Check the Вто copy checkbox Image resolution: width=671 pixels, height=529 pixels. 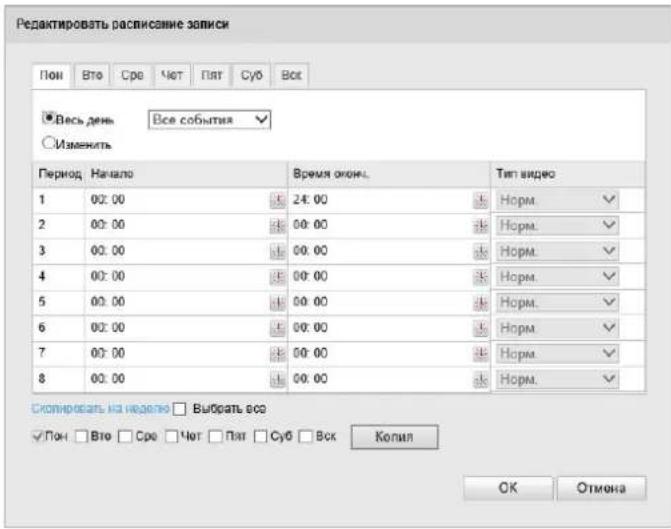81,437
